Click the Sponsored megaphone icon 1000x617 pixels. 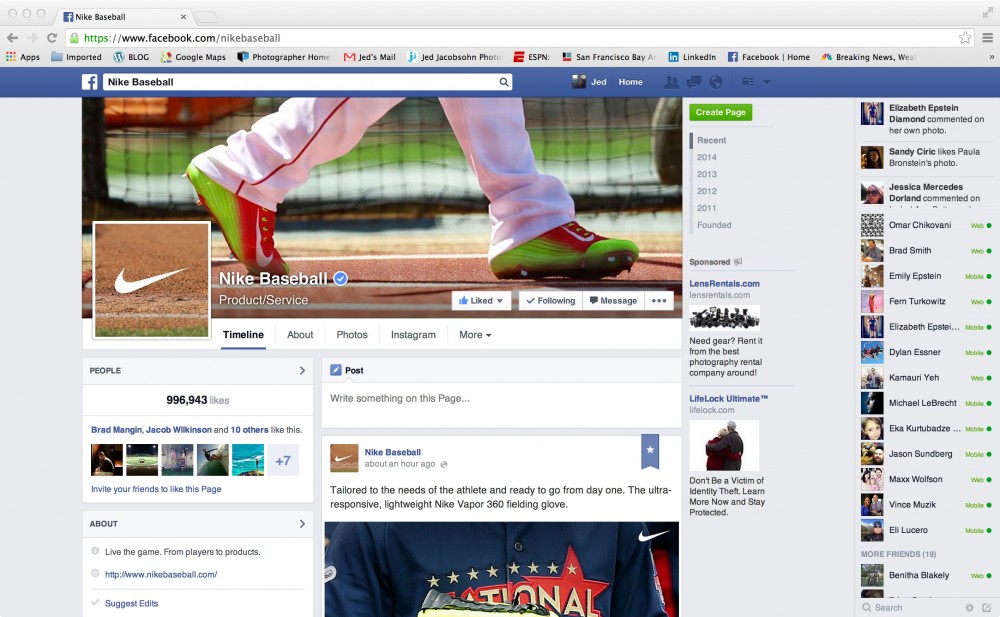pos(738,262)
